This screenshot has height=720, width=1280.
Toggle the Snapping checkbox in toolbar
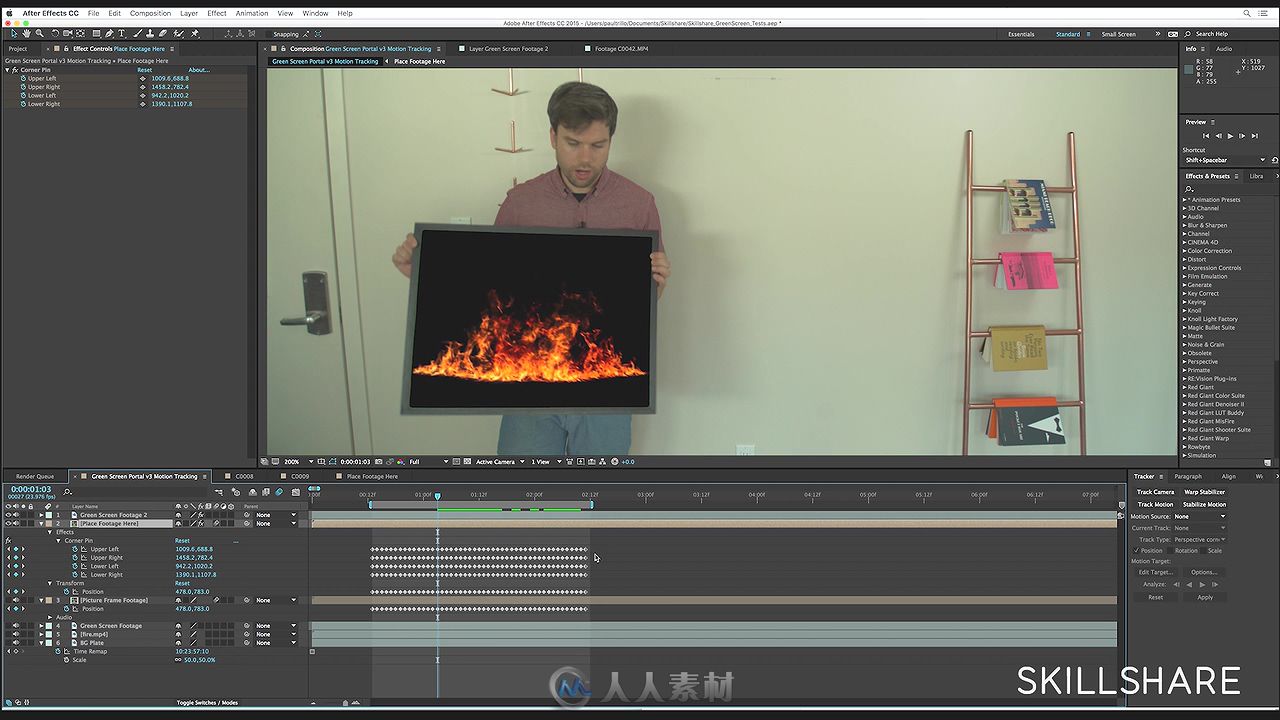267,34
